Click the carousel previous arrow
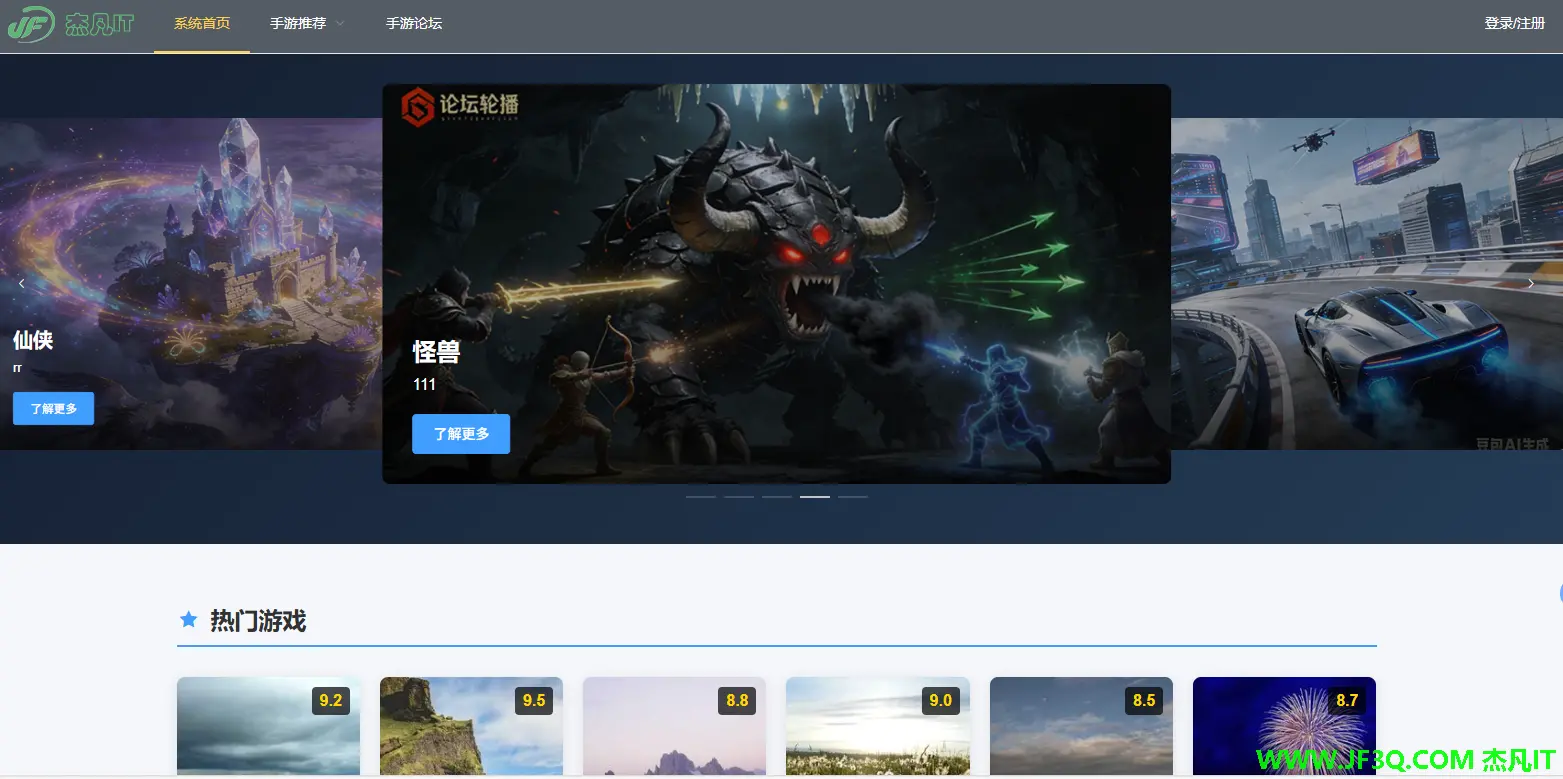 pos(22,284)
